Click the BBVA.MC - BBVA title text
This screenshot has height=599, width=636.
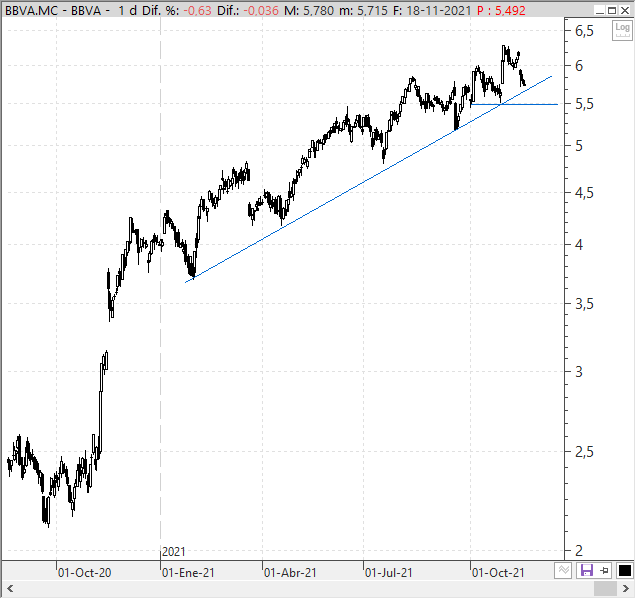(53, 10)
